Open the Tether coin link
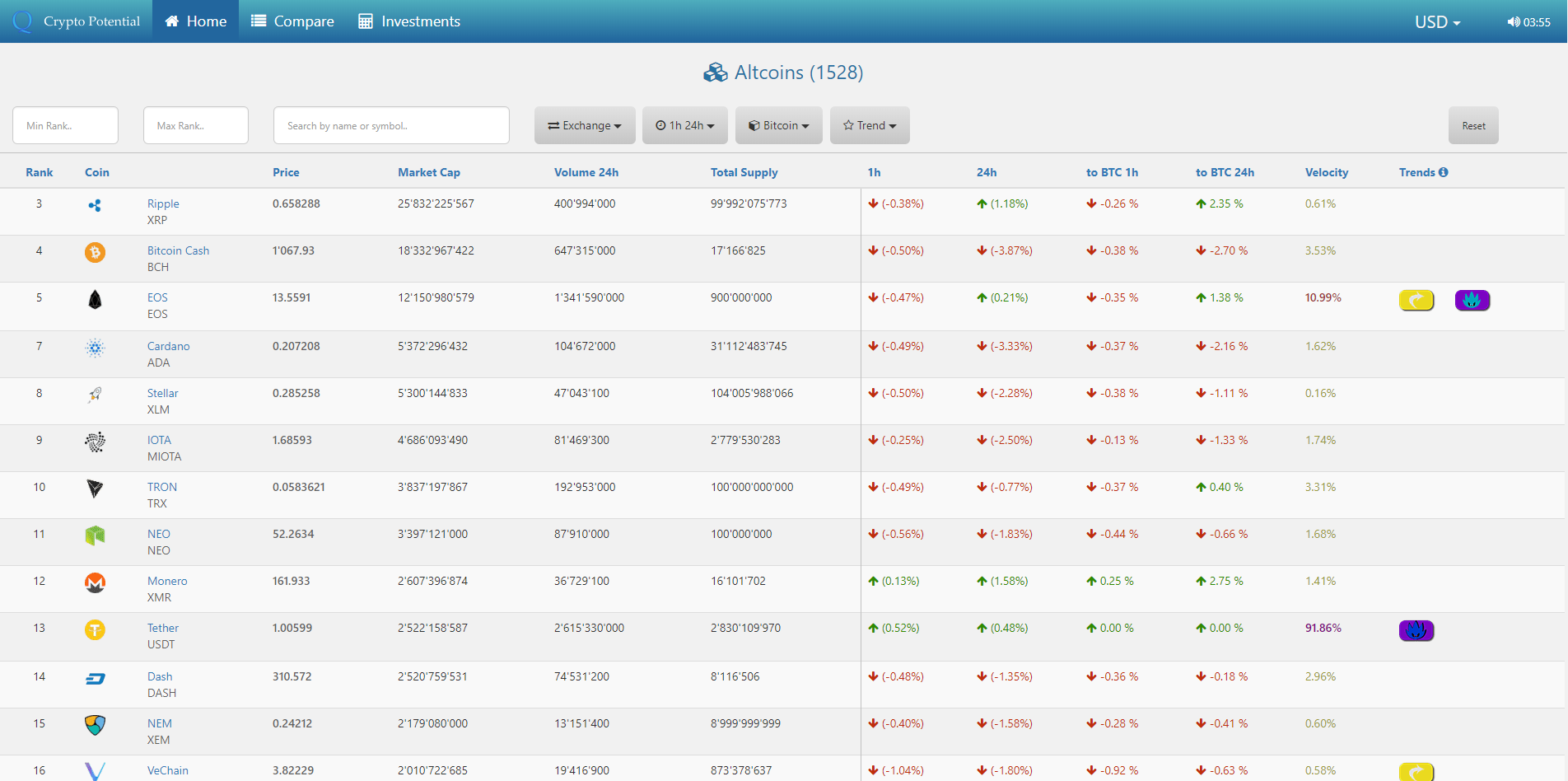Viewport: 1568px width, 781px height. 163,628
